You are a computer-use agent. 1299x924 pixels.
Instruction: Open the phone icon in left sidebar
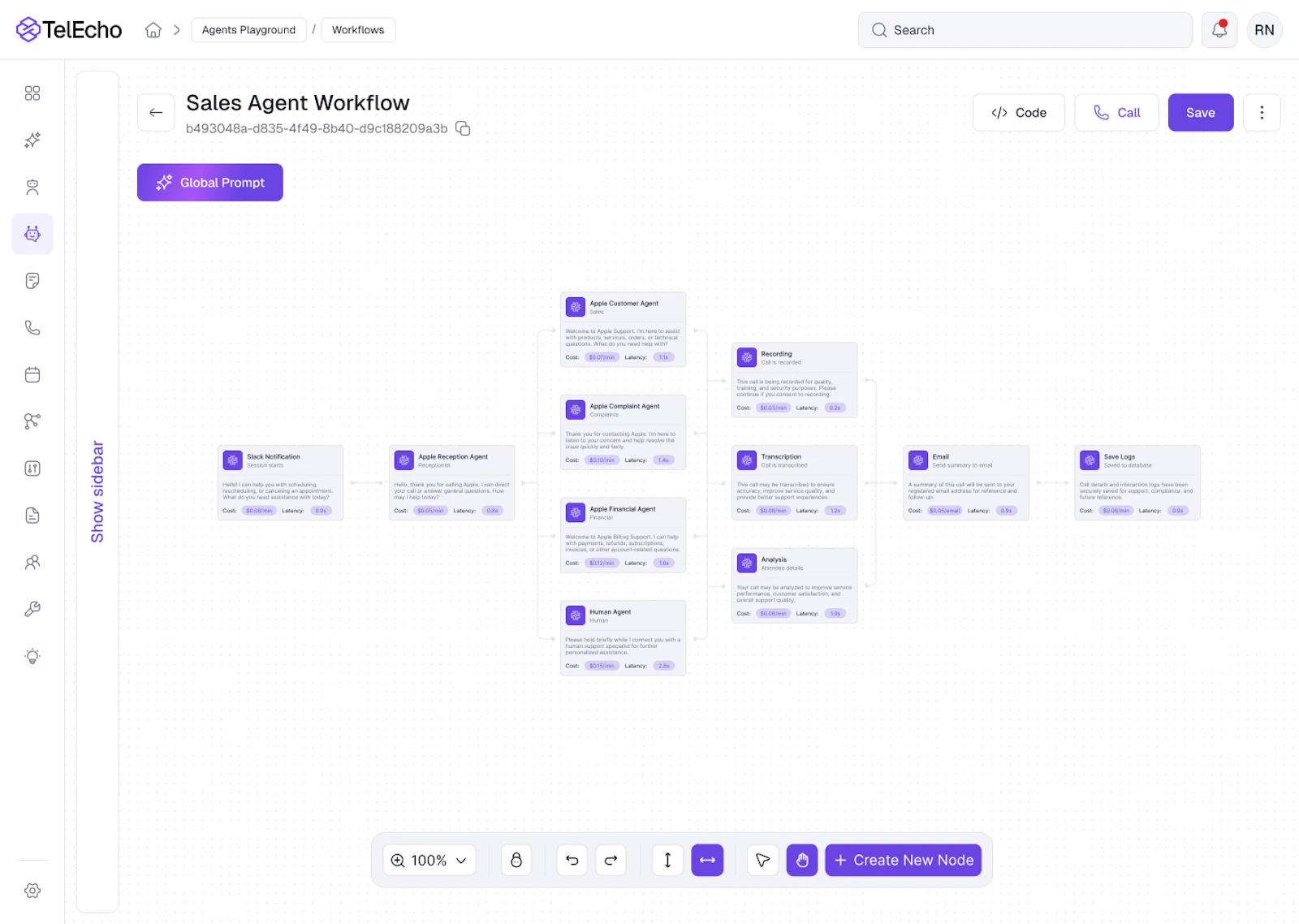point(32,328)
